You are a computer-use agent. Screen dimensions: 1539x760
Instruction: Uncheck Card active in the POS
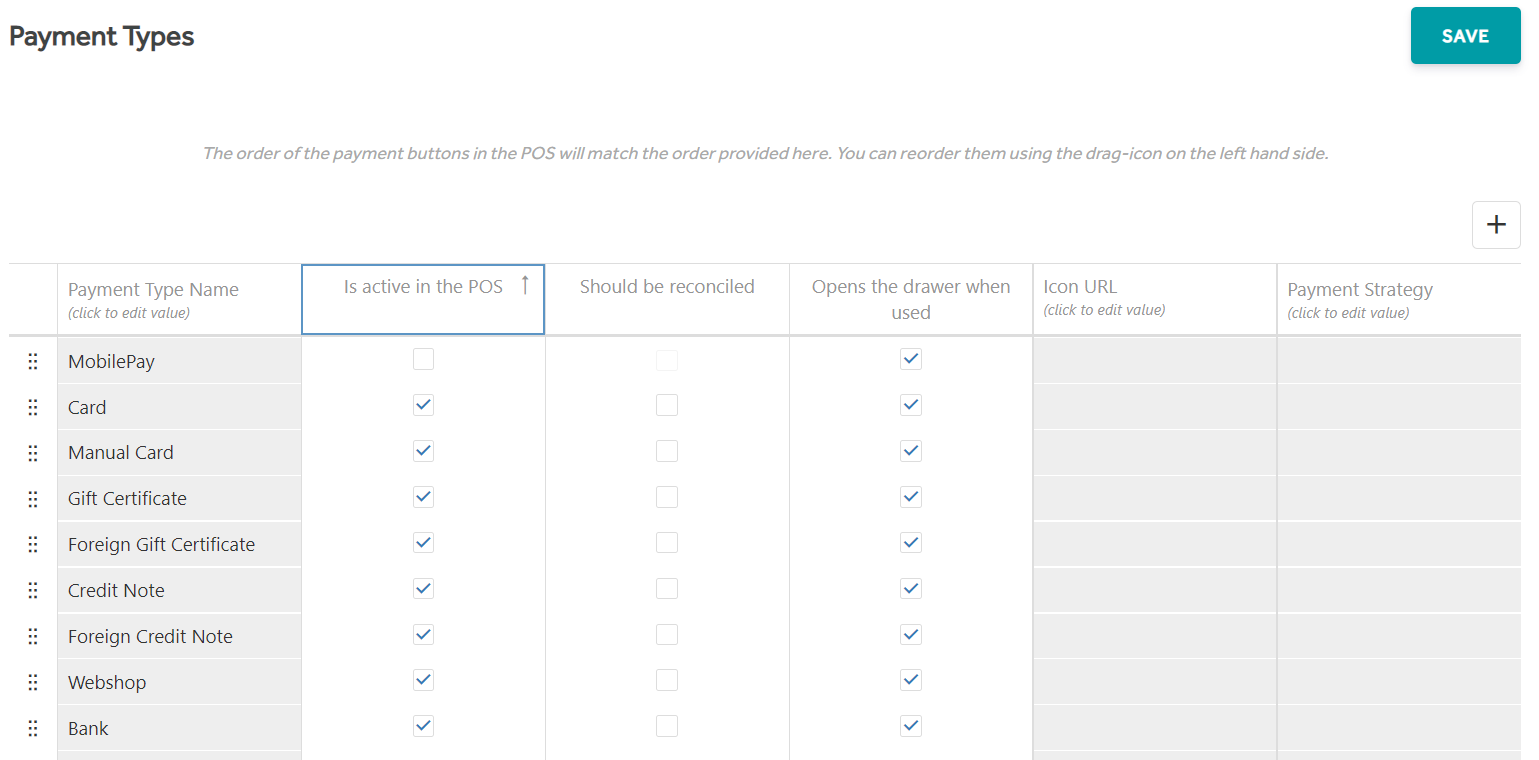click(x=424, y=405)
